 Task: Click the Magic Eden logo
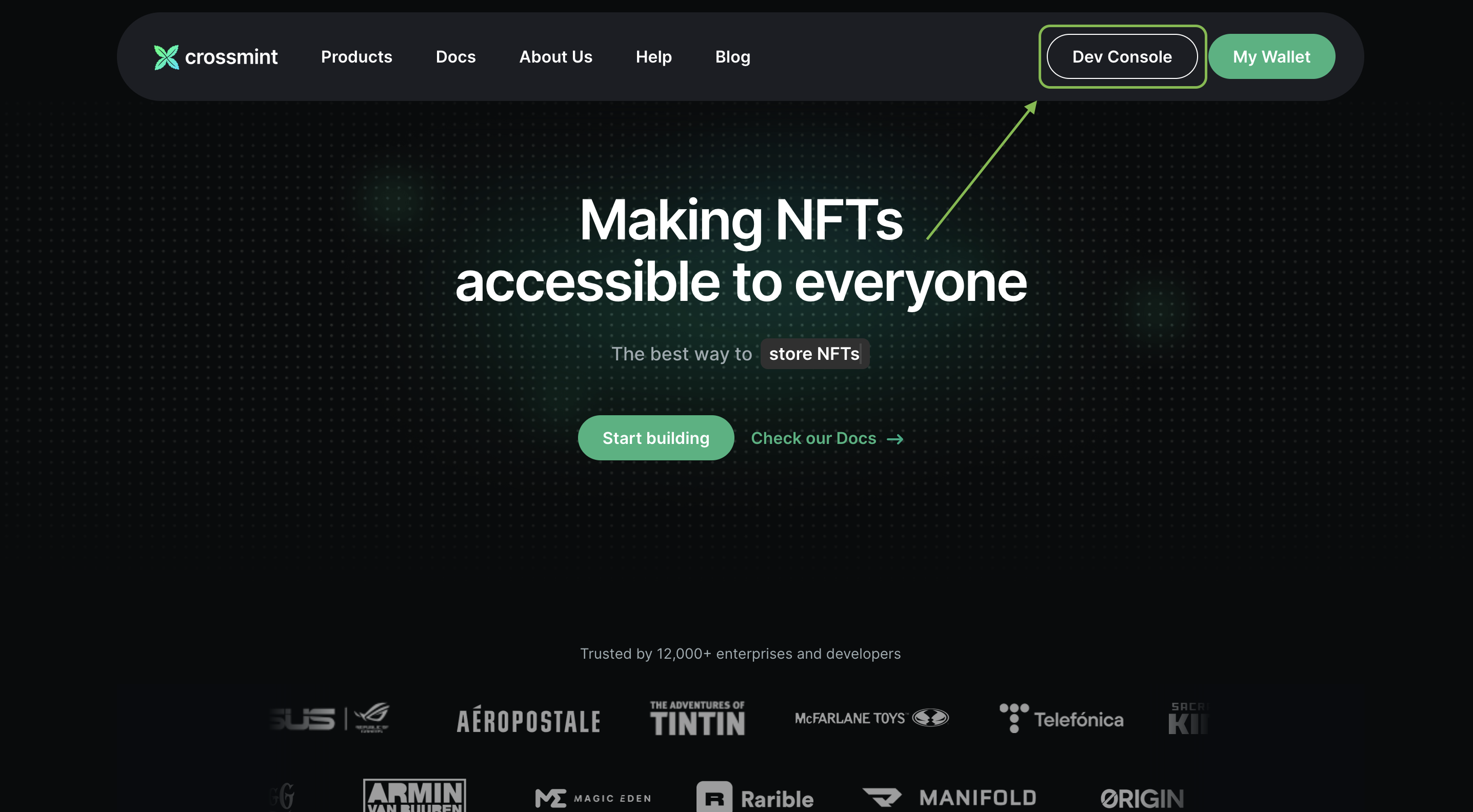pyautogui.click(x=593, y=798)
